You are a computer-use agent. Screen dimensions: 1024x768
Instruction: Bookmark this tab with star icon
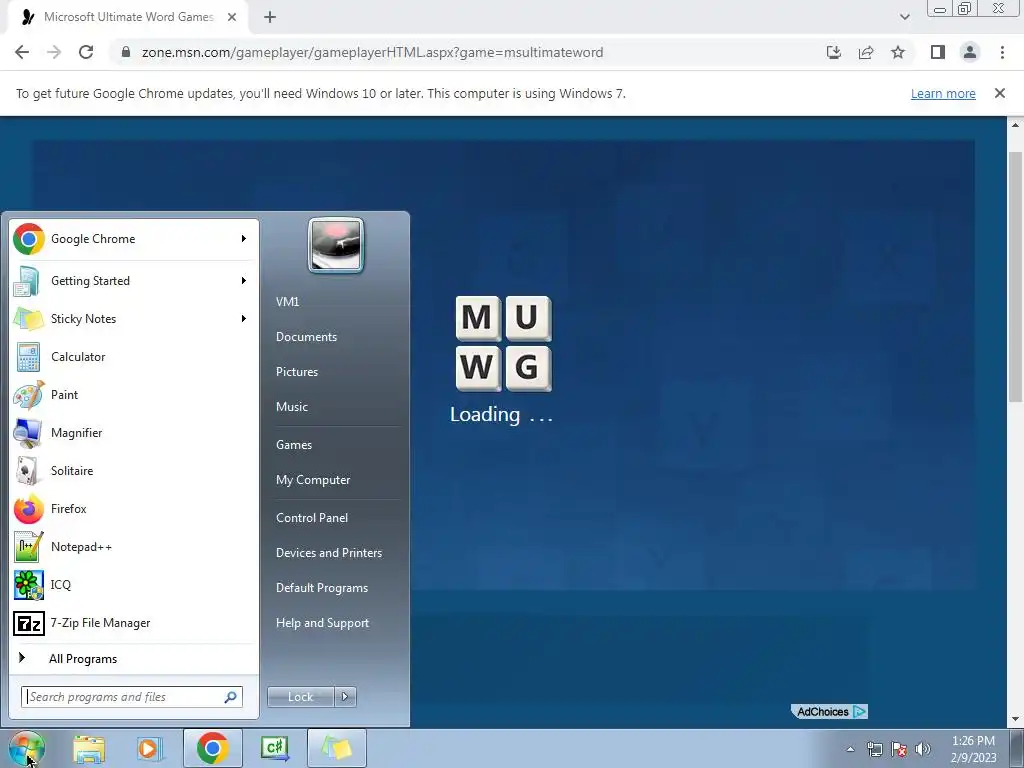898,52
